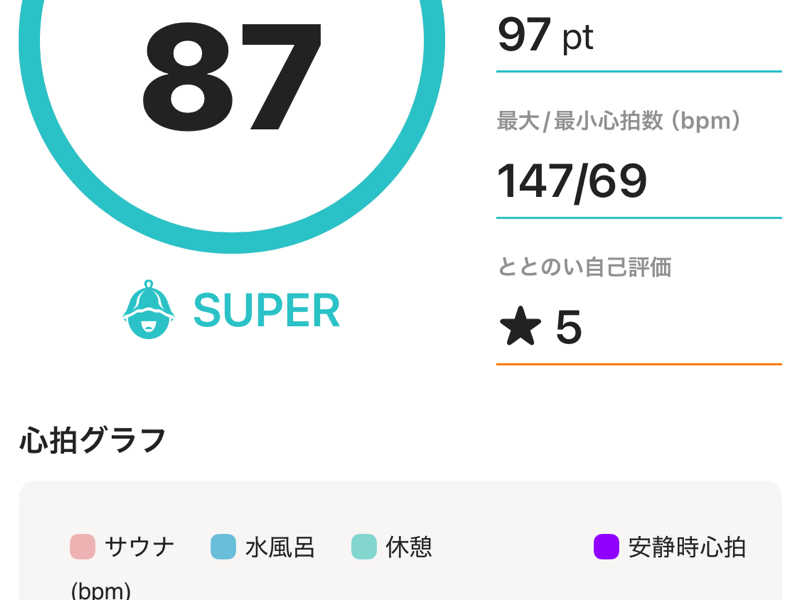Tap the 安静時心拍 legend label
This screenshot has height=600, width=800.
tap(686, 547)
